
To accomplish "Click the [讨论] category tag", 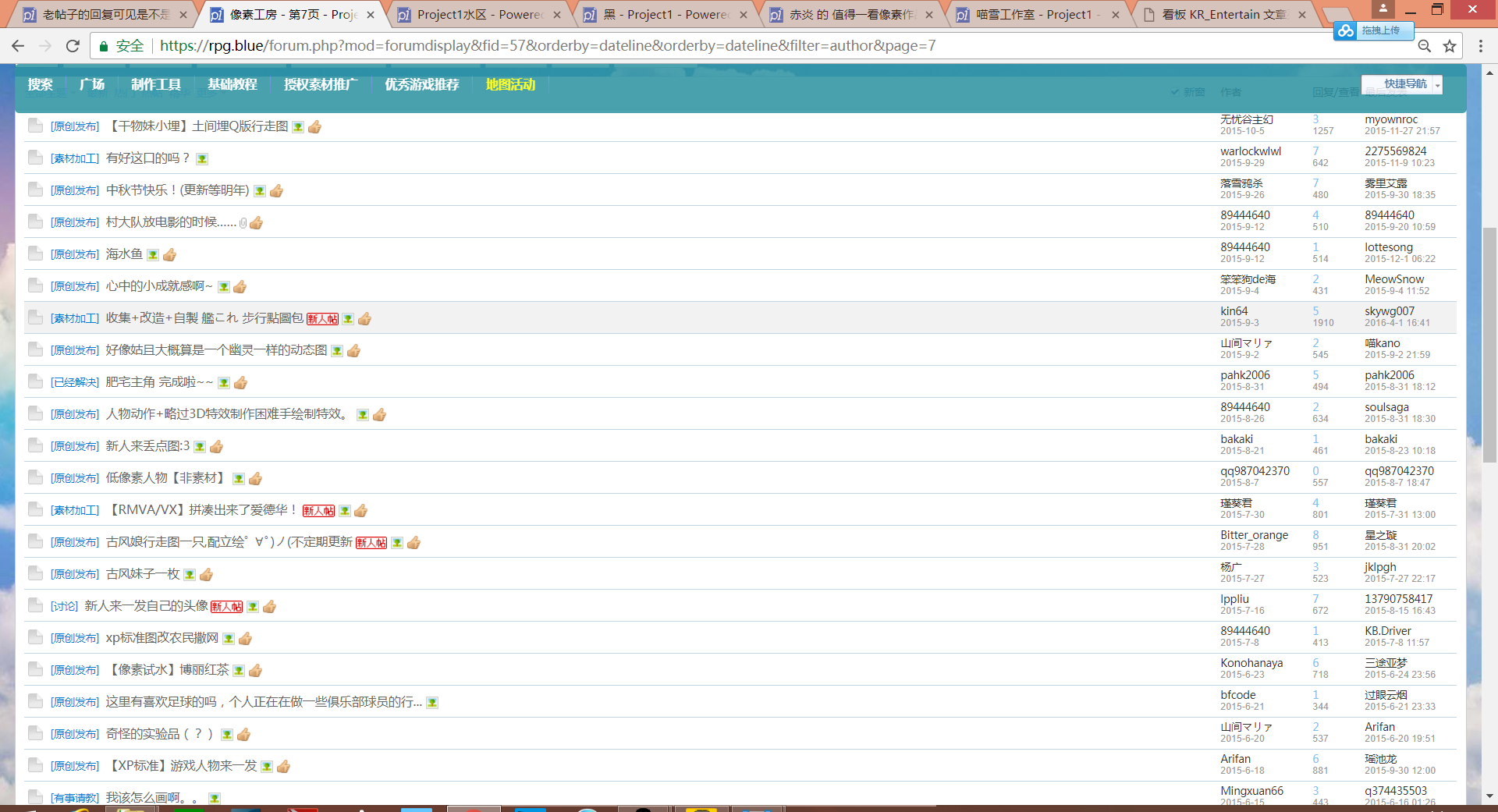I will pos(65,607).
